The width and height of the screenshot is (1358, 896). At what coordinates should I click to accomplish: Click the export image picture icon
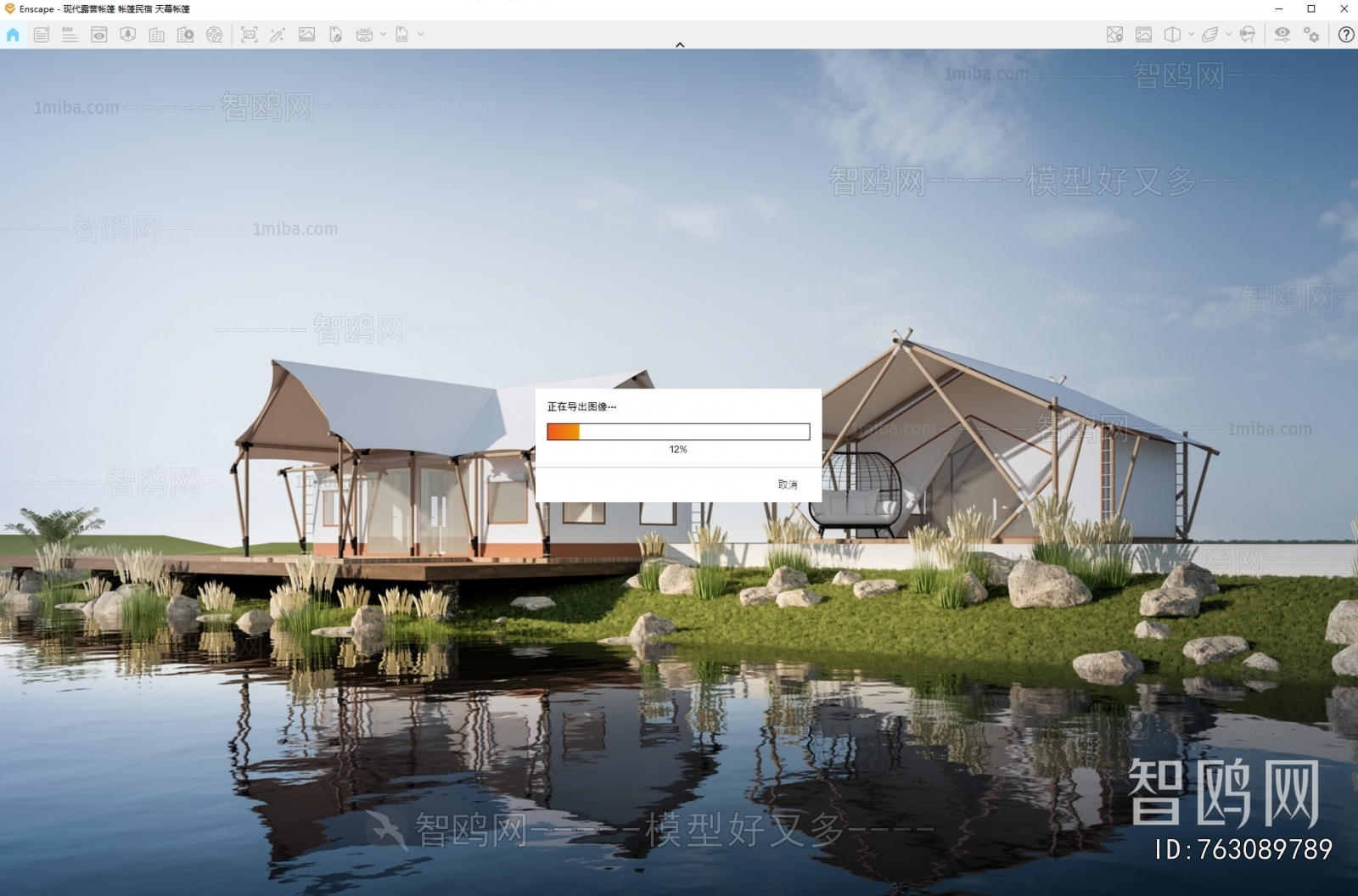tap(306, 35)
